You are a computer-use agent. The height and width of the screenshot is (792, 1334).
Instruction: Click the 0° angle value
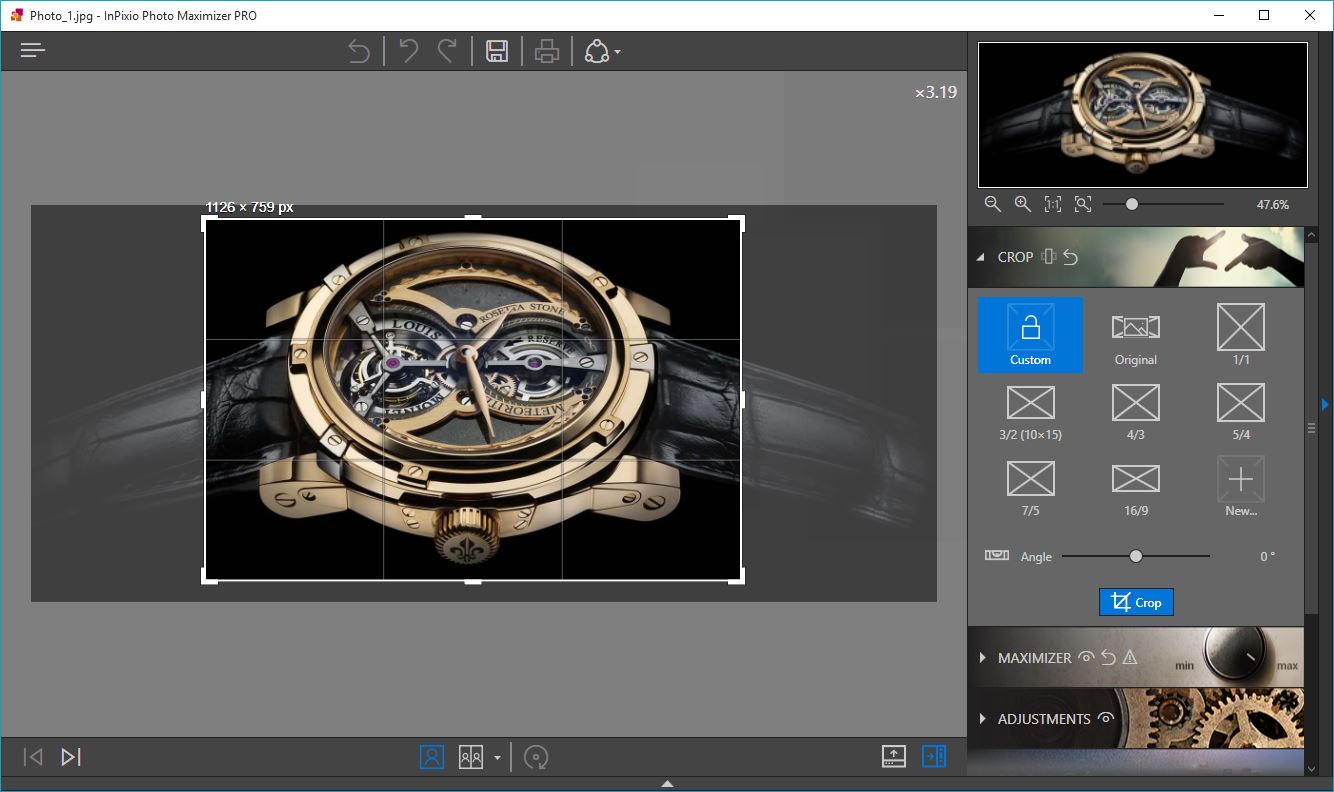(x=1267, y=556)
